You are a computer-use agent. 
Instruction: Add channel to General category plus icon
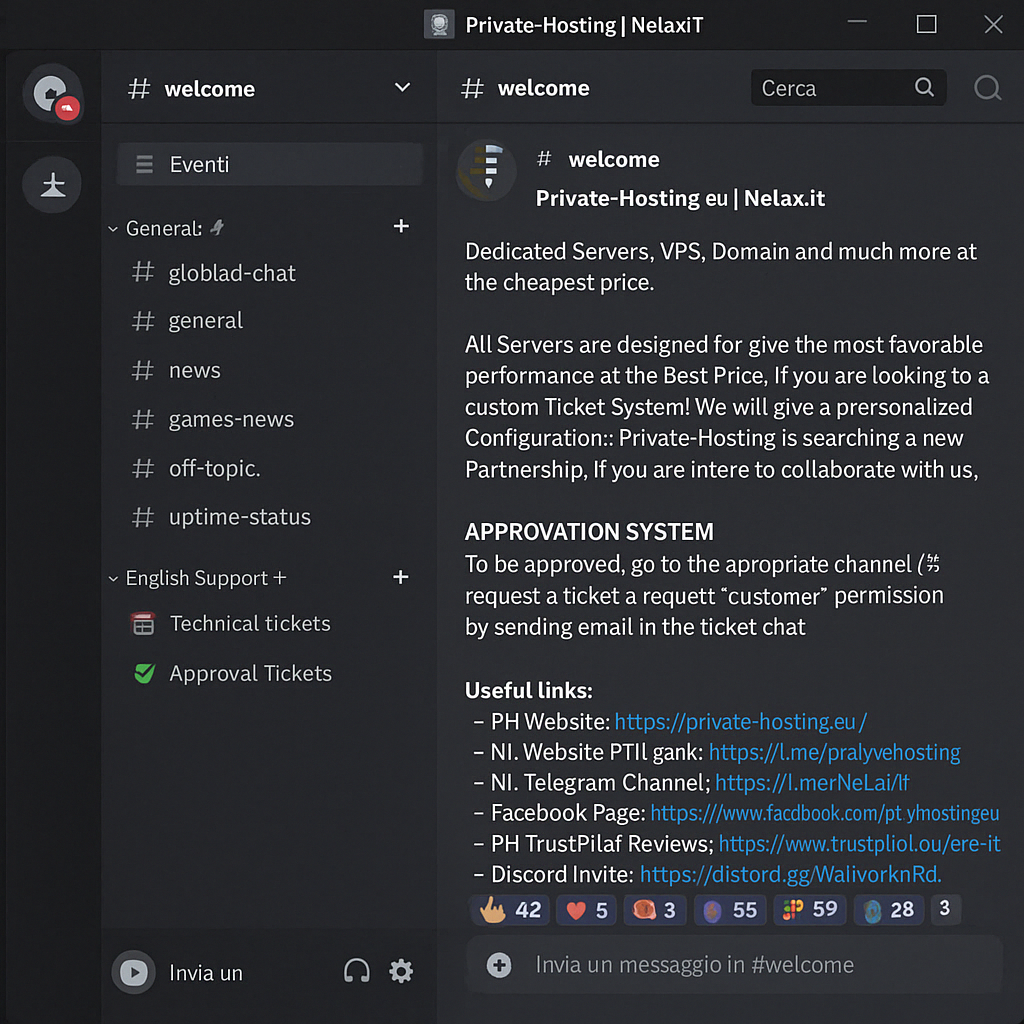tap(401, 227)
